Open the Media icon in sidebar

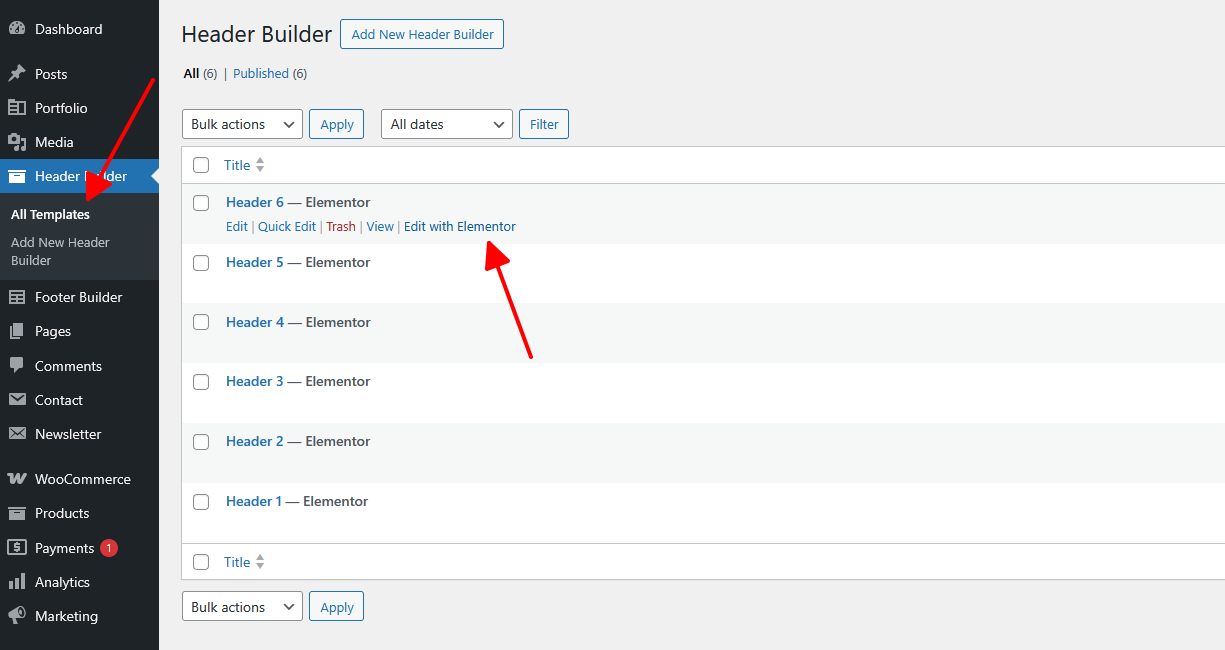[17, 142]
